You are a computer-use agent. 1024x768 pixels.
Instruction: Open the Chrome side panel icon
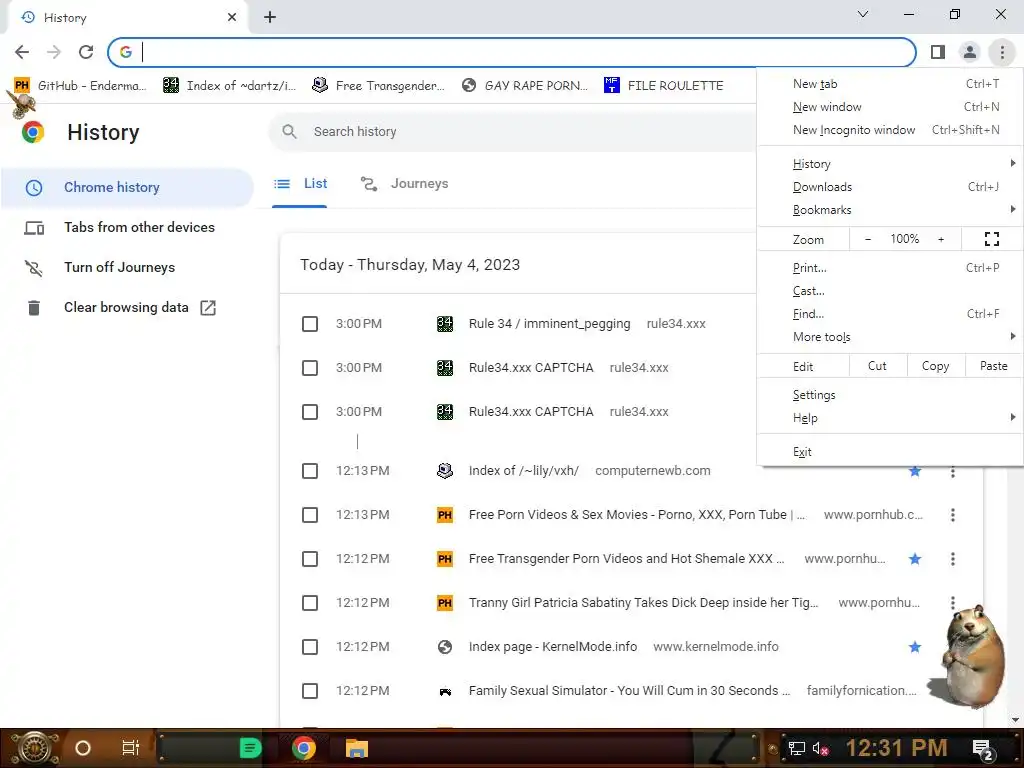point(938,52)
